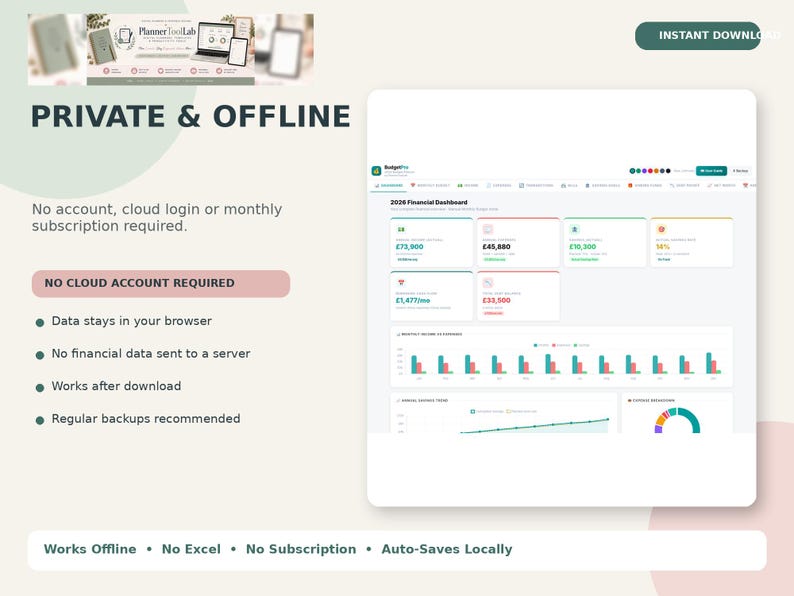
Task: Click the icon on the £33,500 debt card
Action: click(x=488, y=283)
